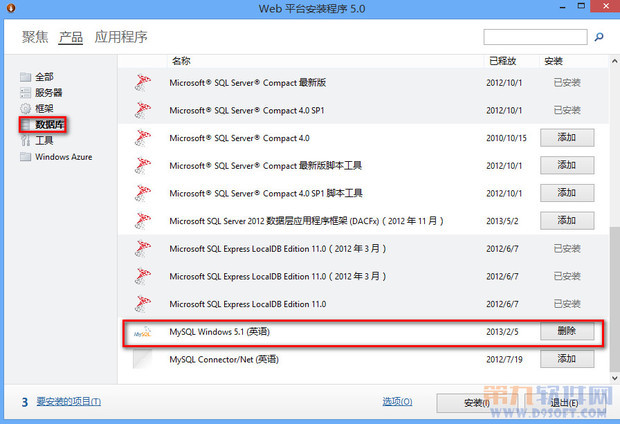Click the 名称 column header
This screenshot has width=620, height=424.
pos(181,61)
